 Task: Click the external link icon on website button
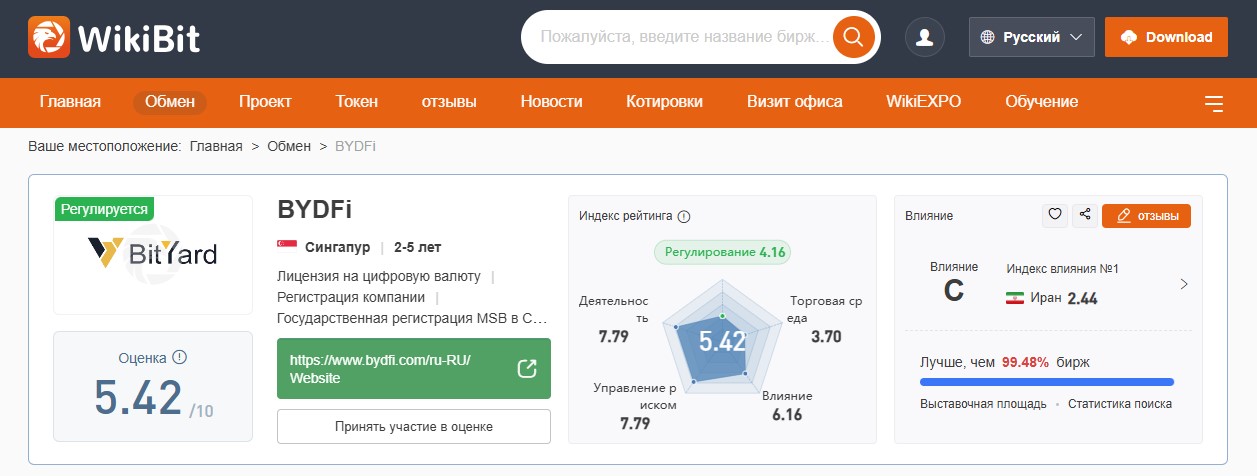pos(527,369)
